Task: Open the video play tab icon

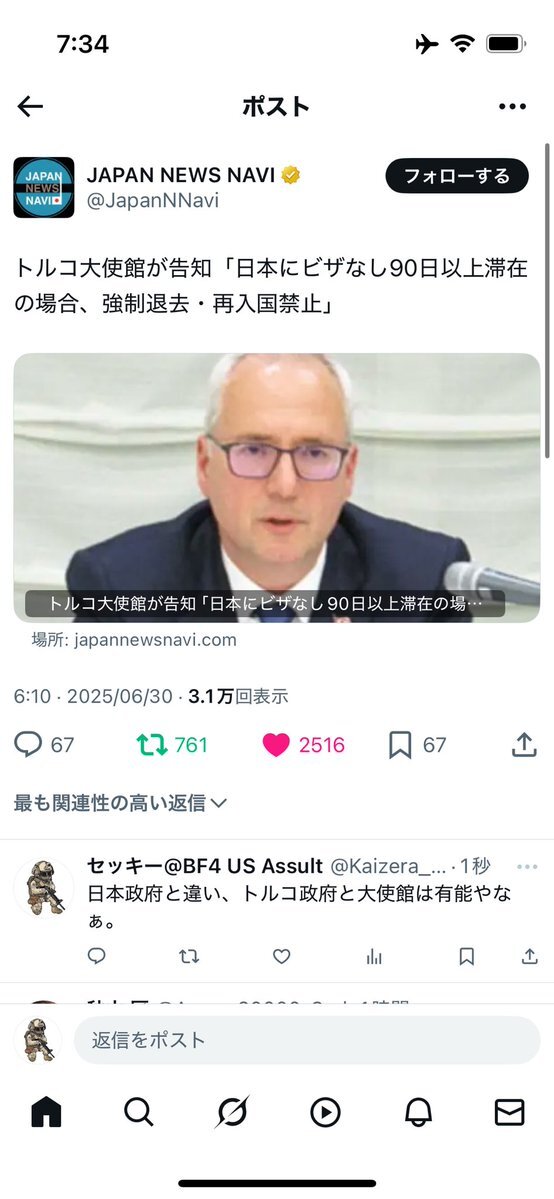Action: tap(325, 1112)
